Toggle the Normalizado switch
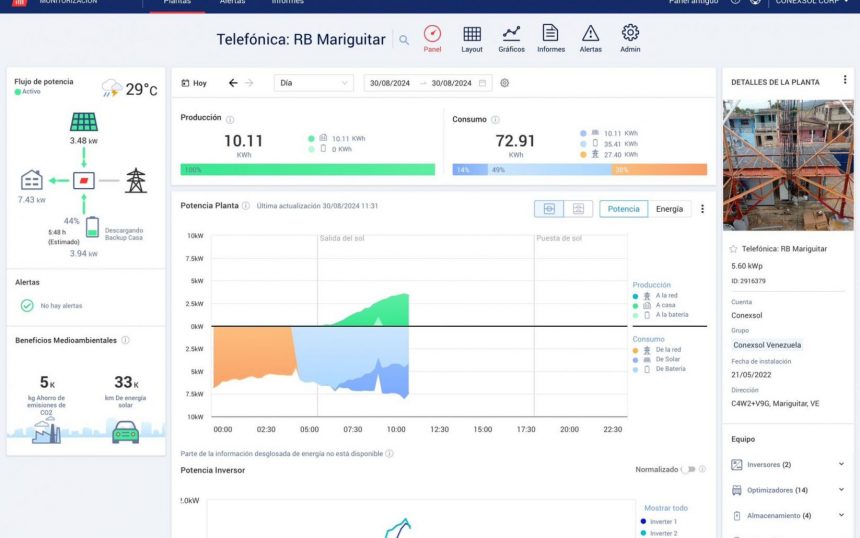860x538 pixels. click(688, 469)
